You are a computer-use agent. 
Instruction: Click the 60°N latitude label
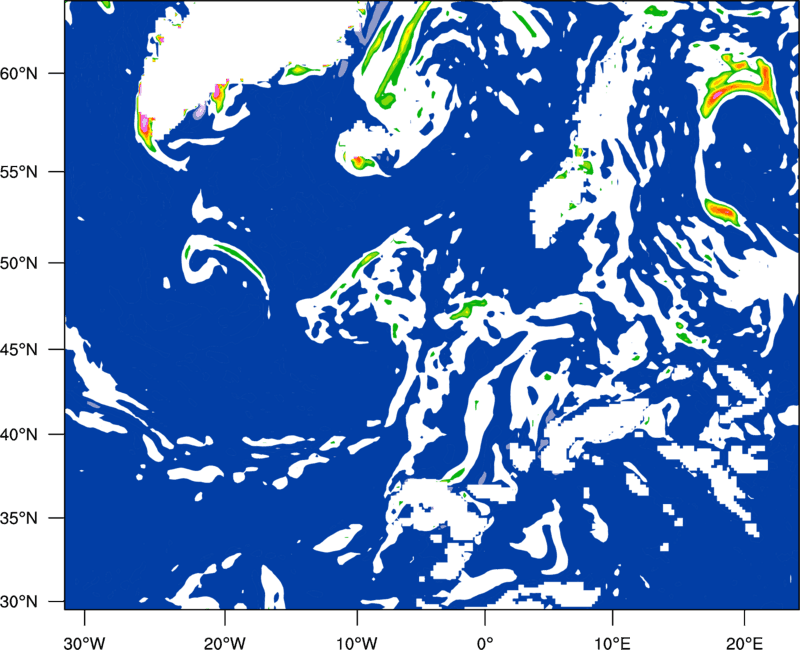point(19,73)
